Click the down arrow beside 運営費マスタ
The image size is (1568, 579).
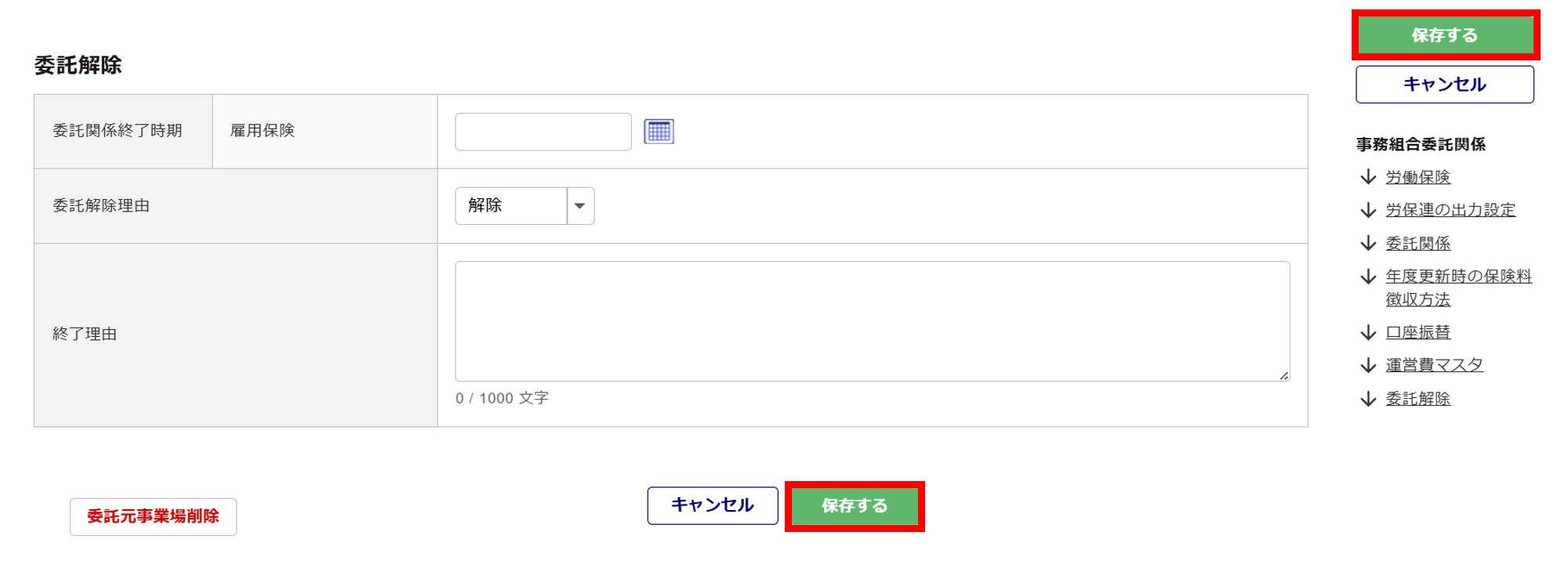coord(1368,365)
